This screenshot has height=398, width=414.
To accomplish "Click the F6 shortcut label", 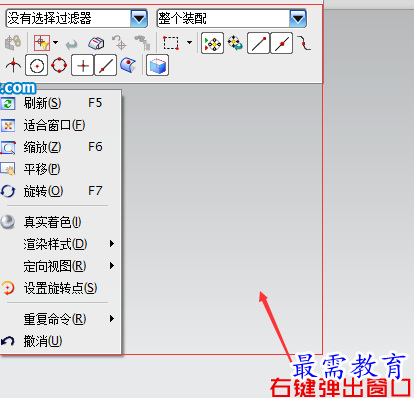I will pyautogui.click(x=95, y=147).
